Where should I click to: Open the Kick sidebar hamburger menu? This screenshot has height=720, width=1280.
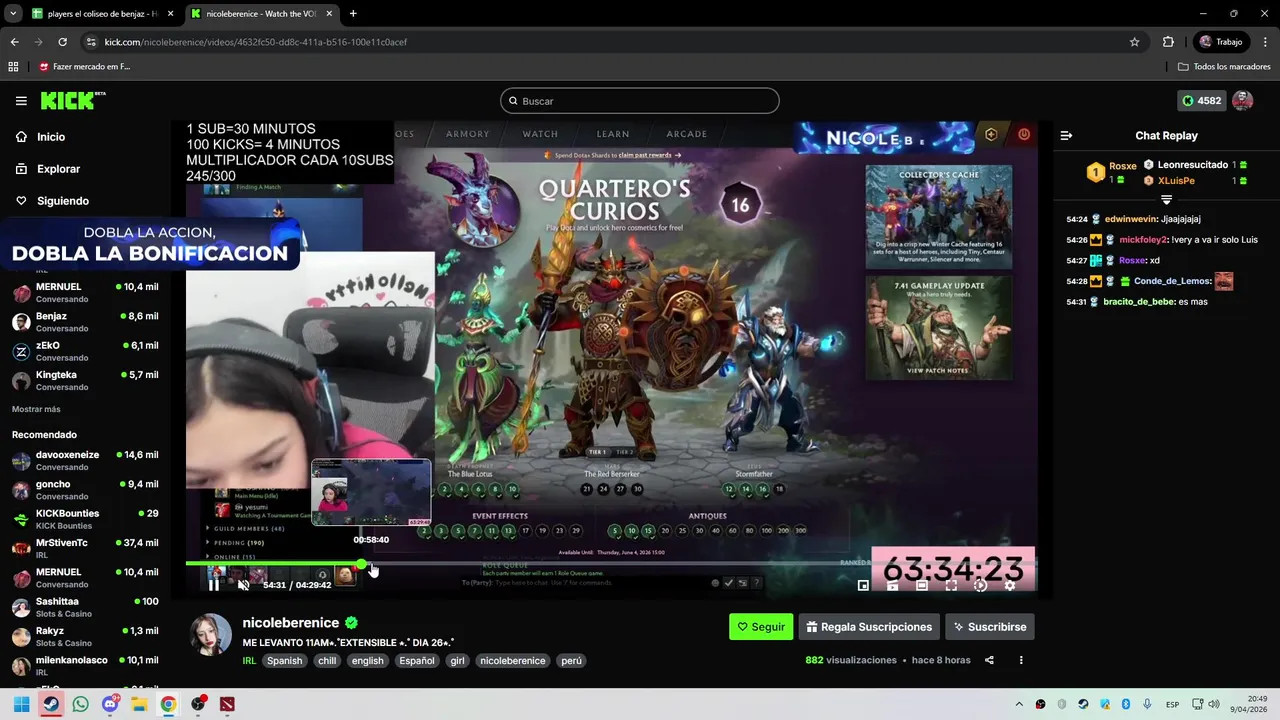21,101
